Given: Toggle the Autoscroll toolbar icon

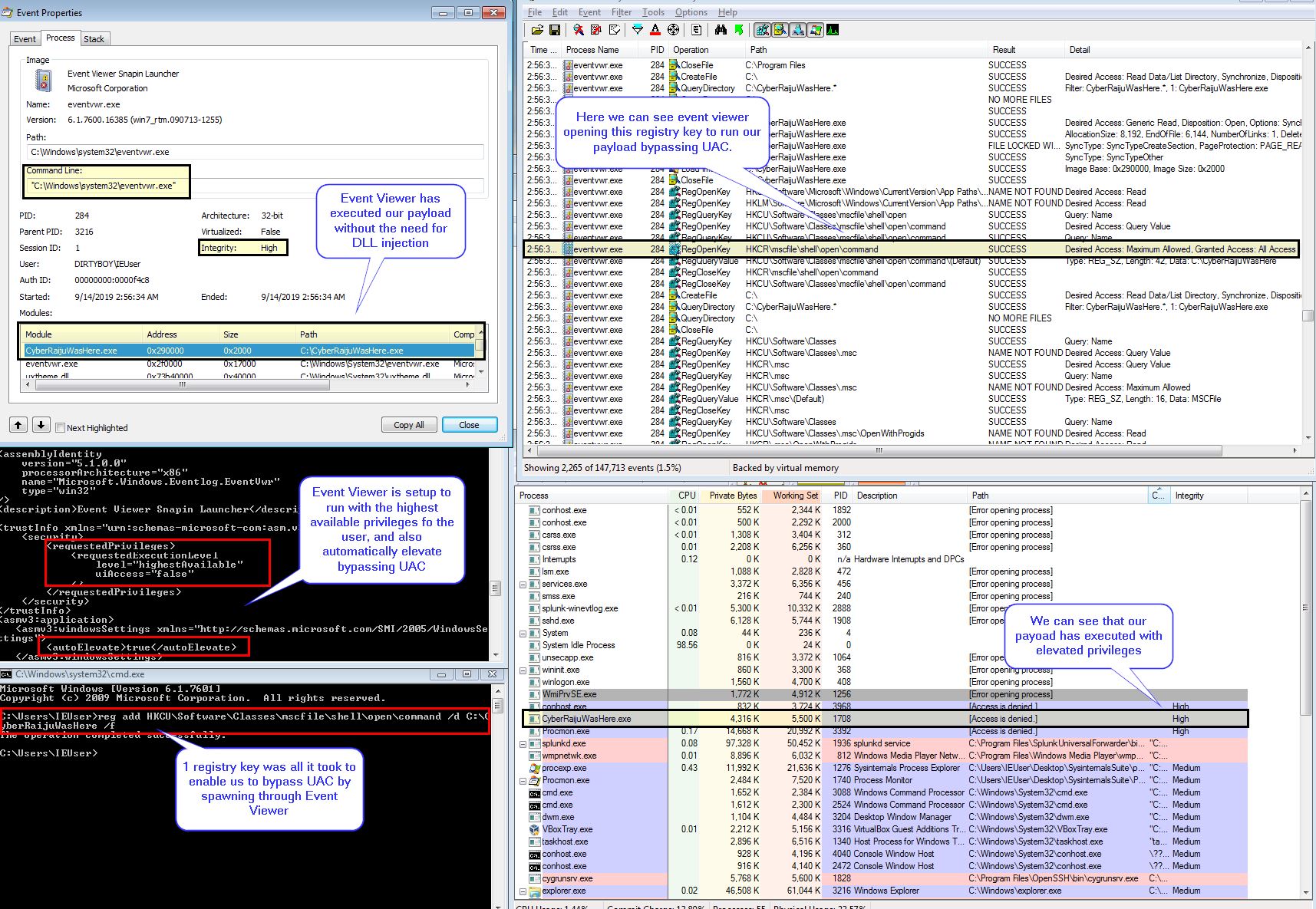Looking at the screenshot, I should (596, 30).
